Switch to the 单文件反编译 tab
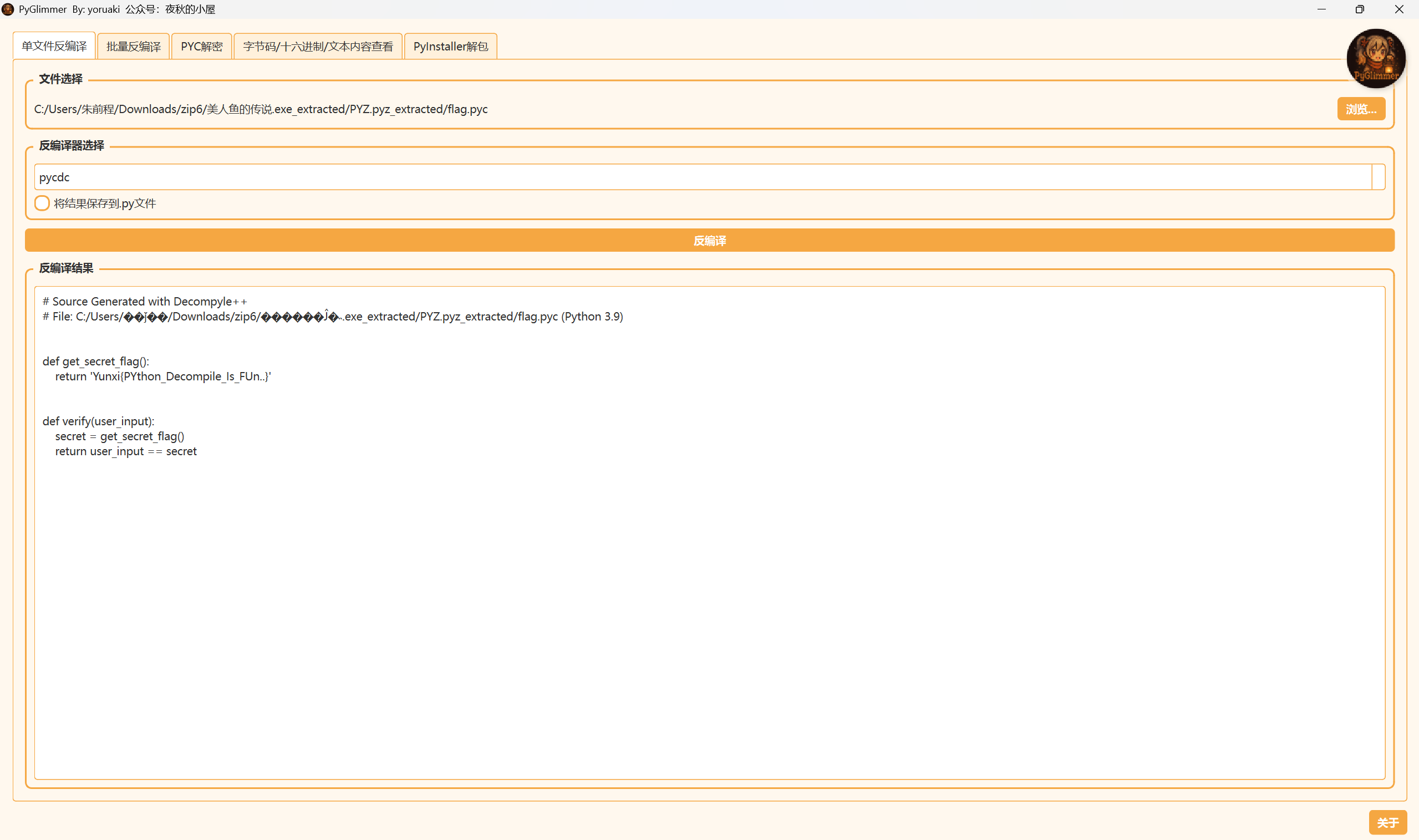Viewport: 1419px width, 840px height. coord(54,46)
